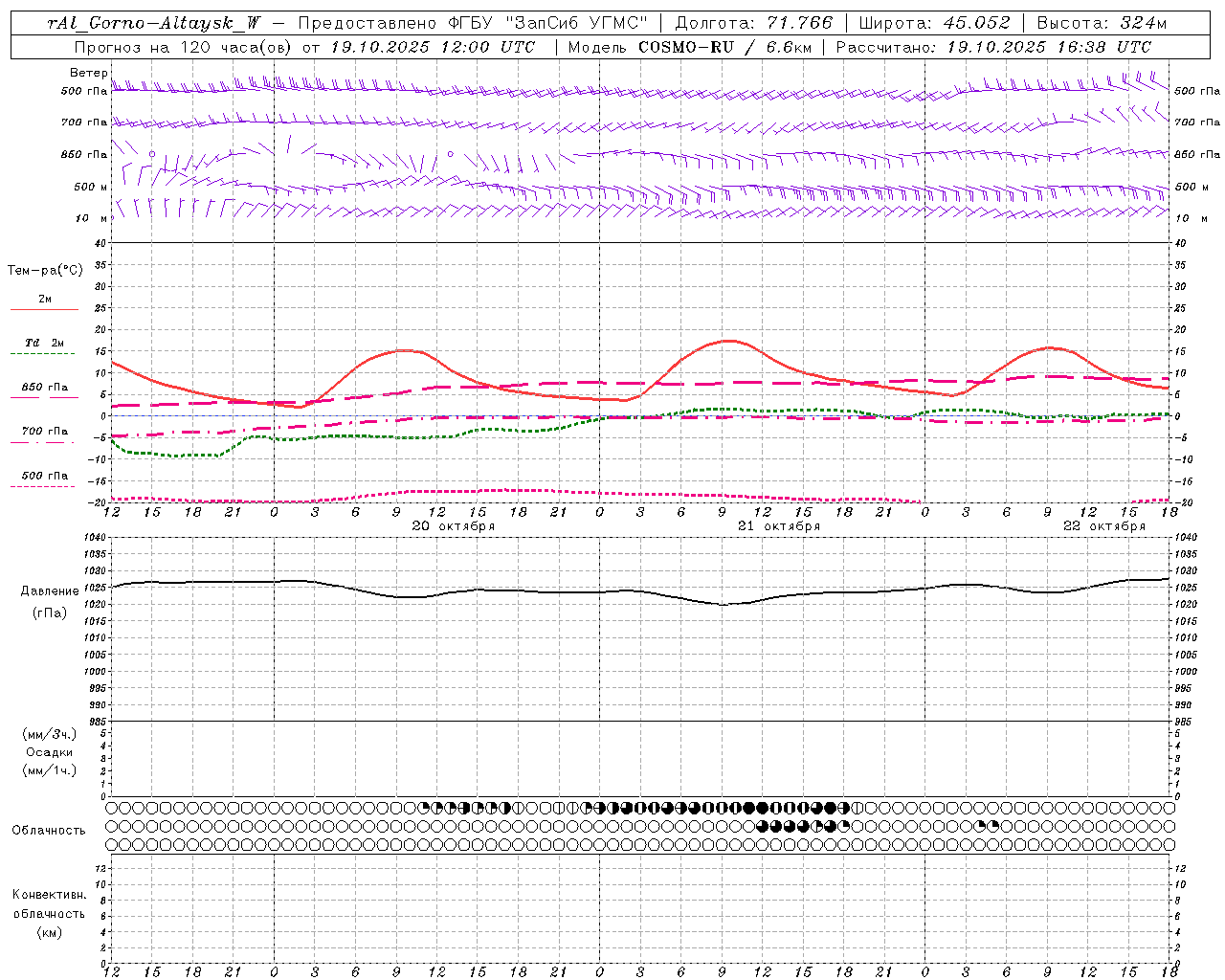The image size is (1225, 980).
Task: Click the station title rAl_Gorno-Altaysk_W
Action: (153, 24)
